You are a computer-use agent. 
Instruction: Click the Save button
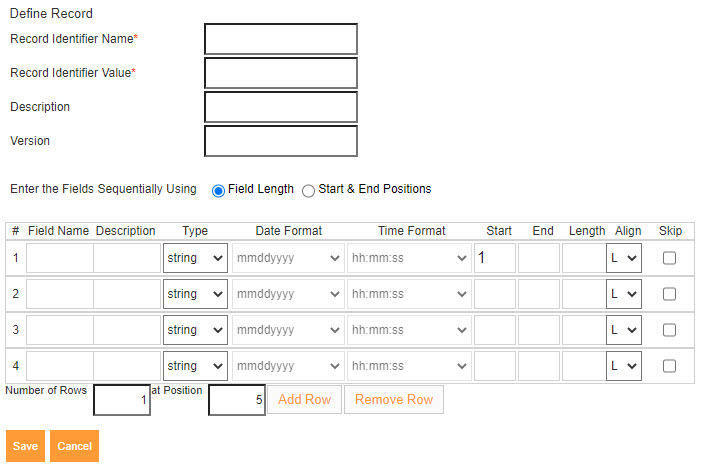coord(25,446)
